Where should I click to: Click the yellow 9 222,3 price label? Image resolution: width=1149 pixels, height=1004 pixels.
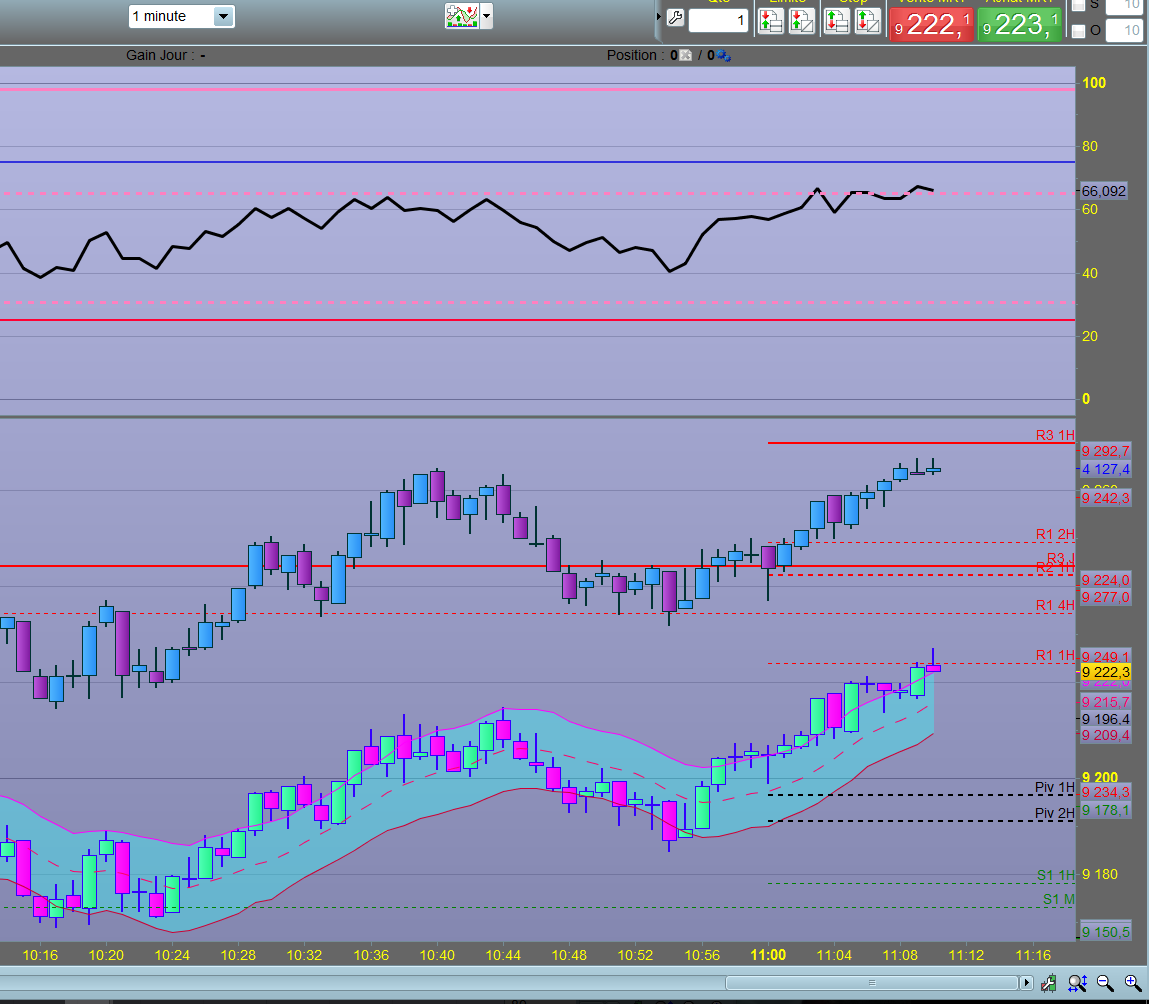[1106, 672]
